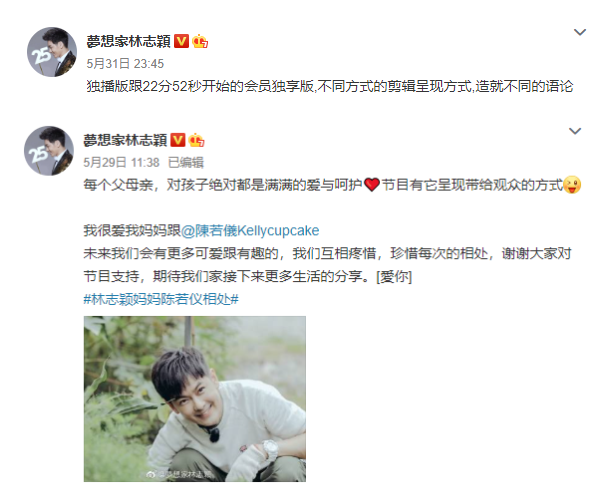Open the #林志颖妈妈陈若仪相处# hashtag topic
The width and height of the screenshot is (609, 501).
[x=161, y=299]
